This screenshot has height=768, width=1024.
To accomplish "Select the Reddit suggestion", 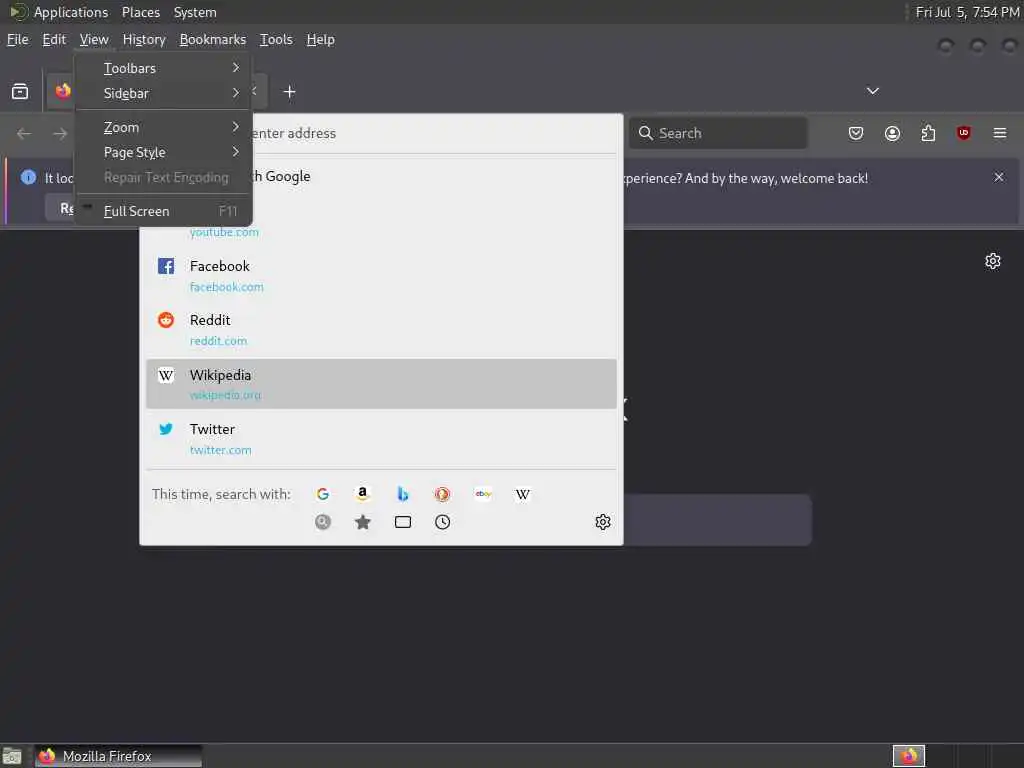I will tap(381, 330).
